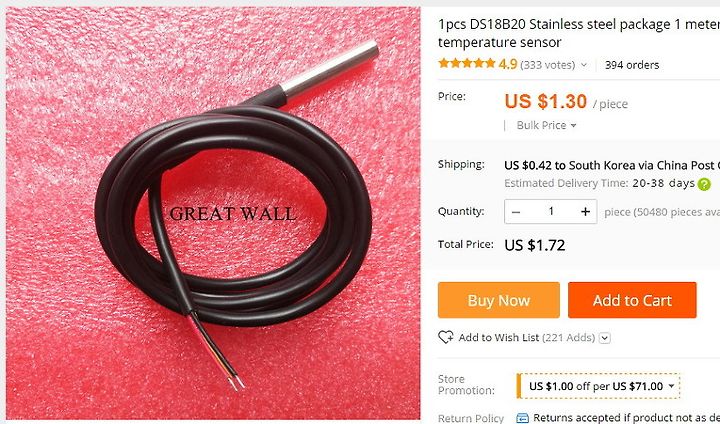Viewport: 720px width, 424px height.
Task: Click the five-star rating icons
Action: point(467,63)
